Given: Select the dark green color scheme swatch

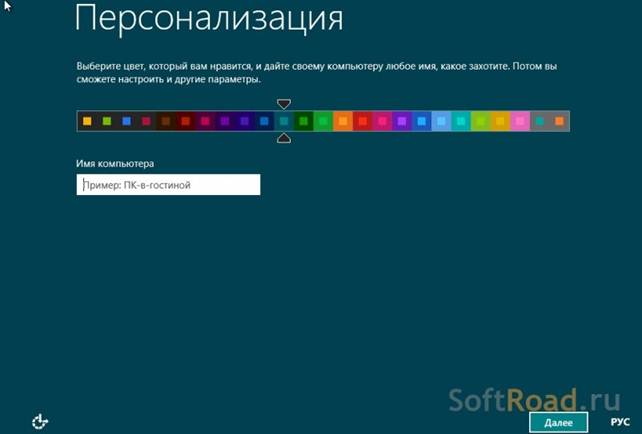Looking at the screenshot, I should pyautogui.click(x=303, y=121).
